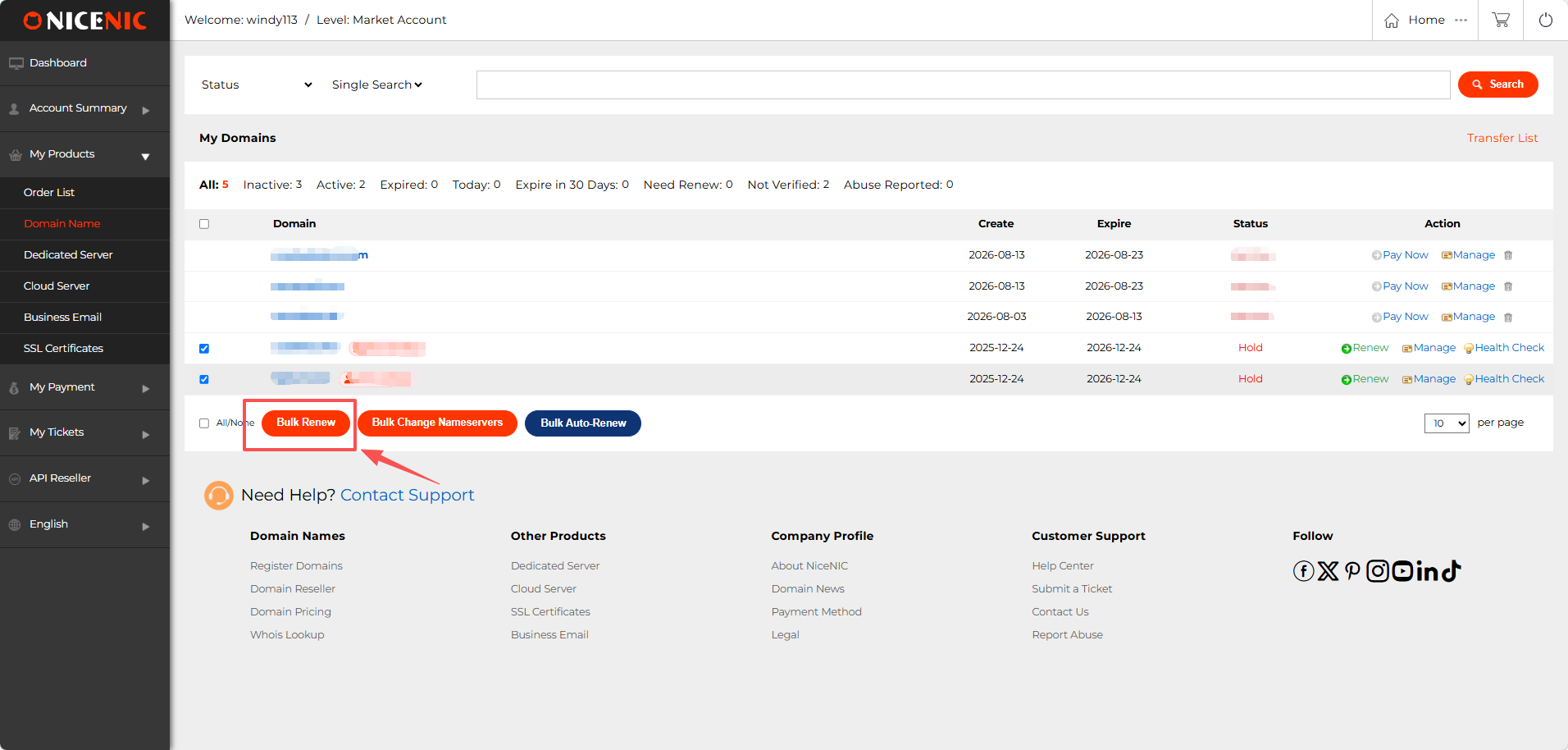Filter by Not Verified: 2 domains
This screenshot has height=750, width=1568.
(788, 185)
